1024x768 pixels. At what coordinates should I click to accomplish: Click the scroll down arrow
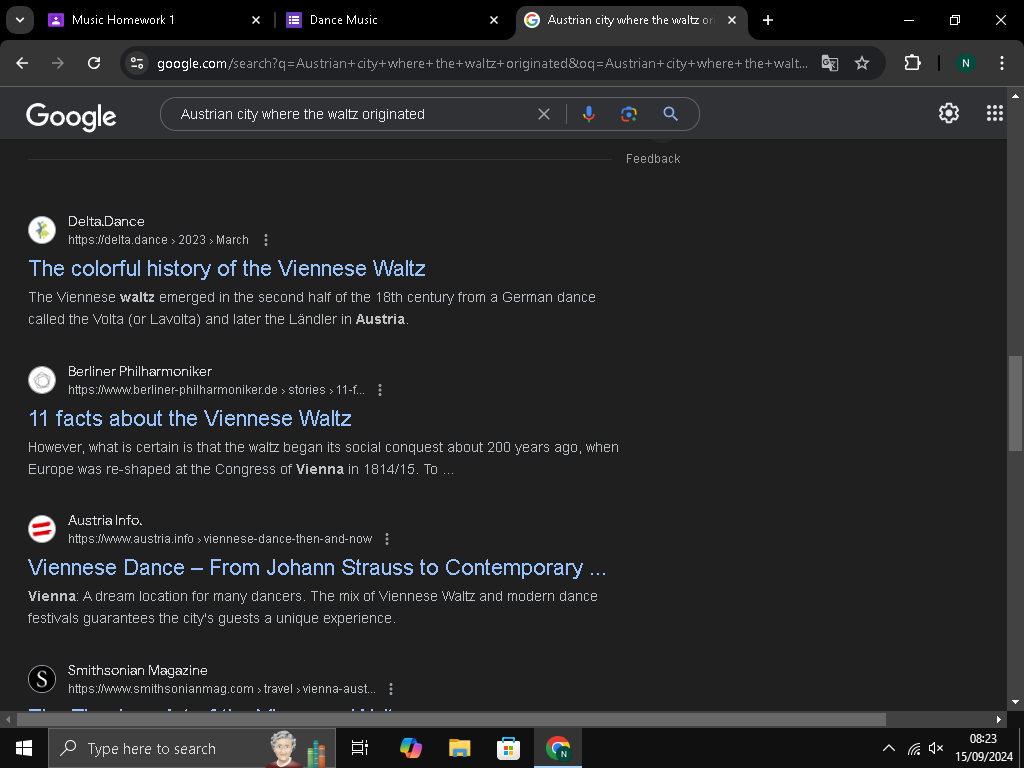(1015, 702)
